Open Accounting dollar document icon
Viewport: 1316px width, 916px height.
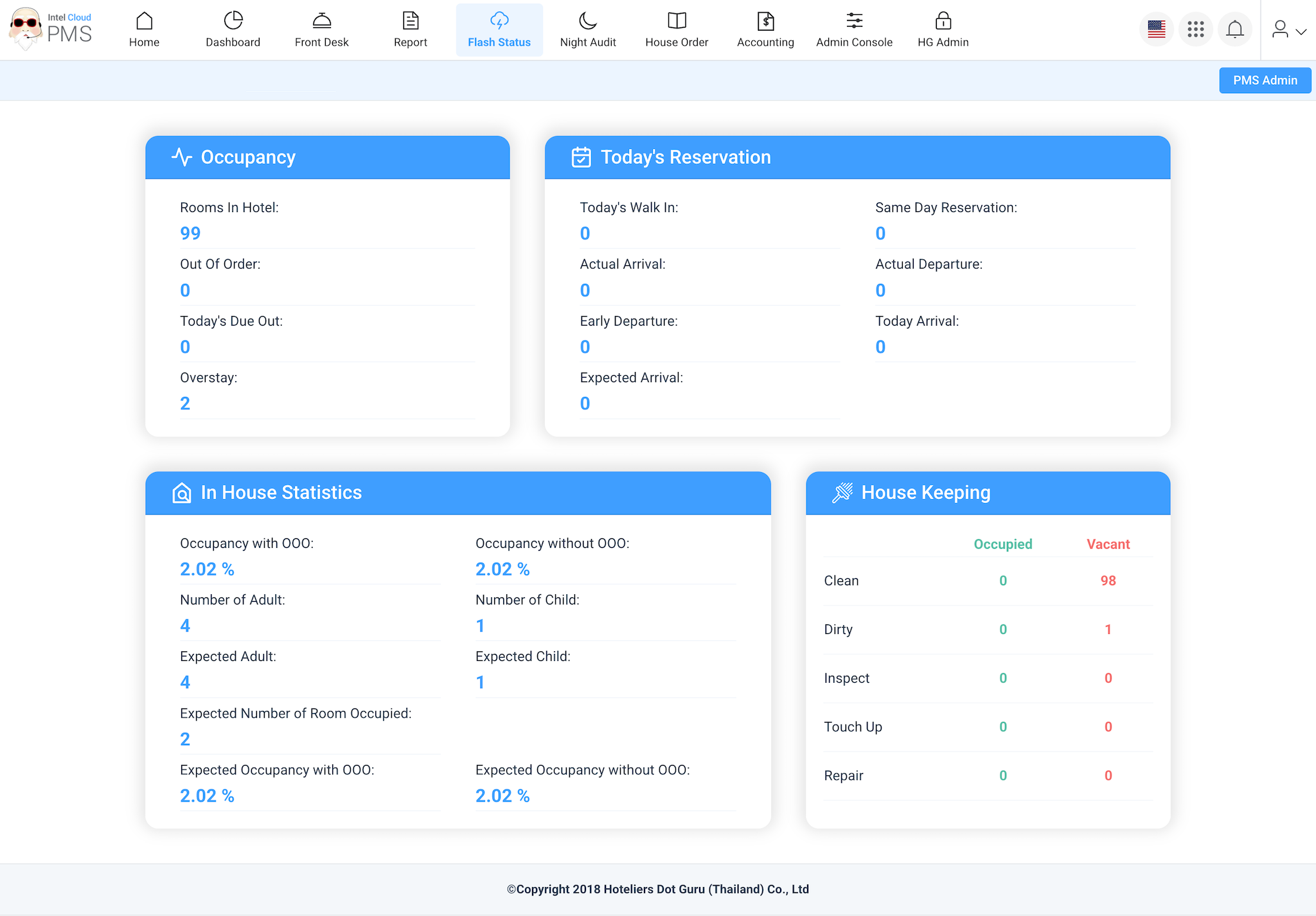pos(765,21)
